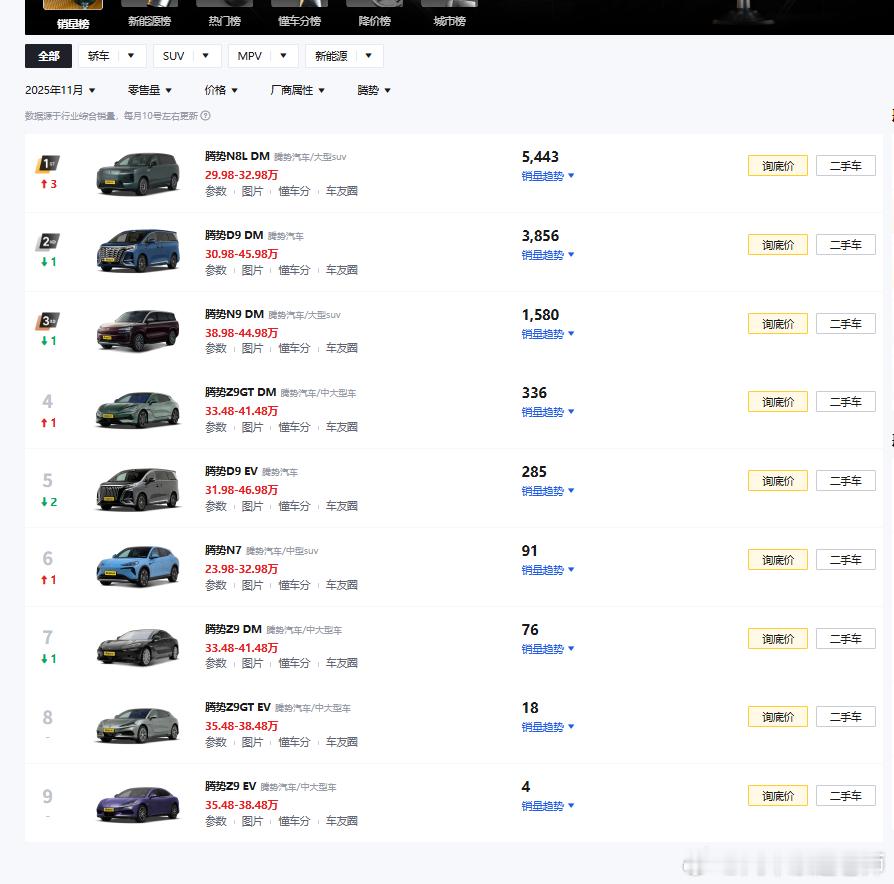This screenshot has width=894, height=884.
Task: Click the rank 2 silver badge icon
Action: point(48,242)
